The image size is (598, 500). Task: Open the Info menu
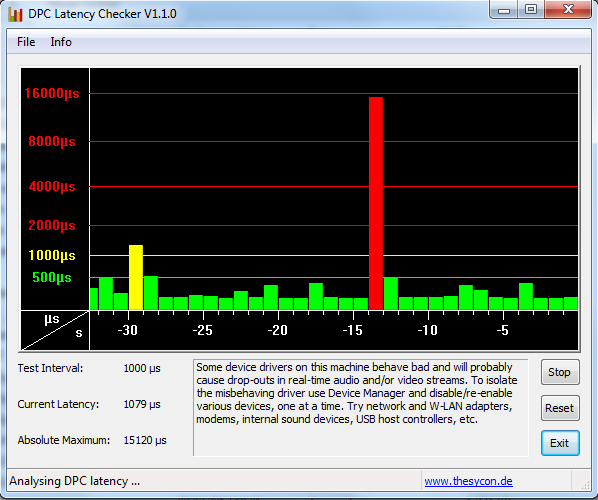(x=61, y=42)
